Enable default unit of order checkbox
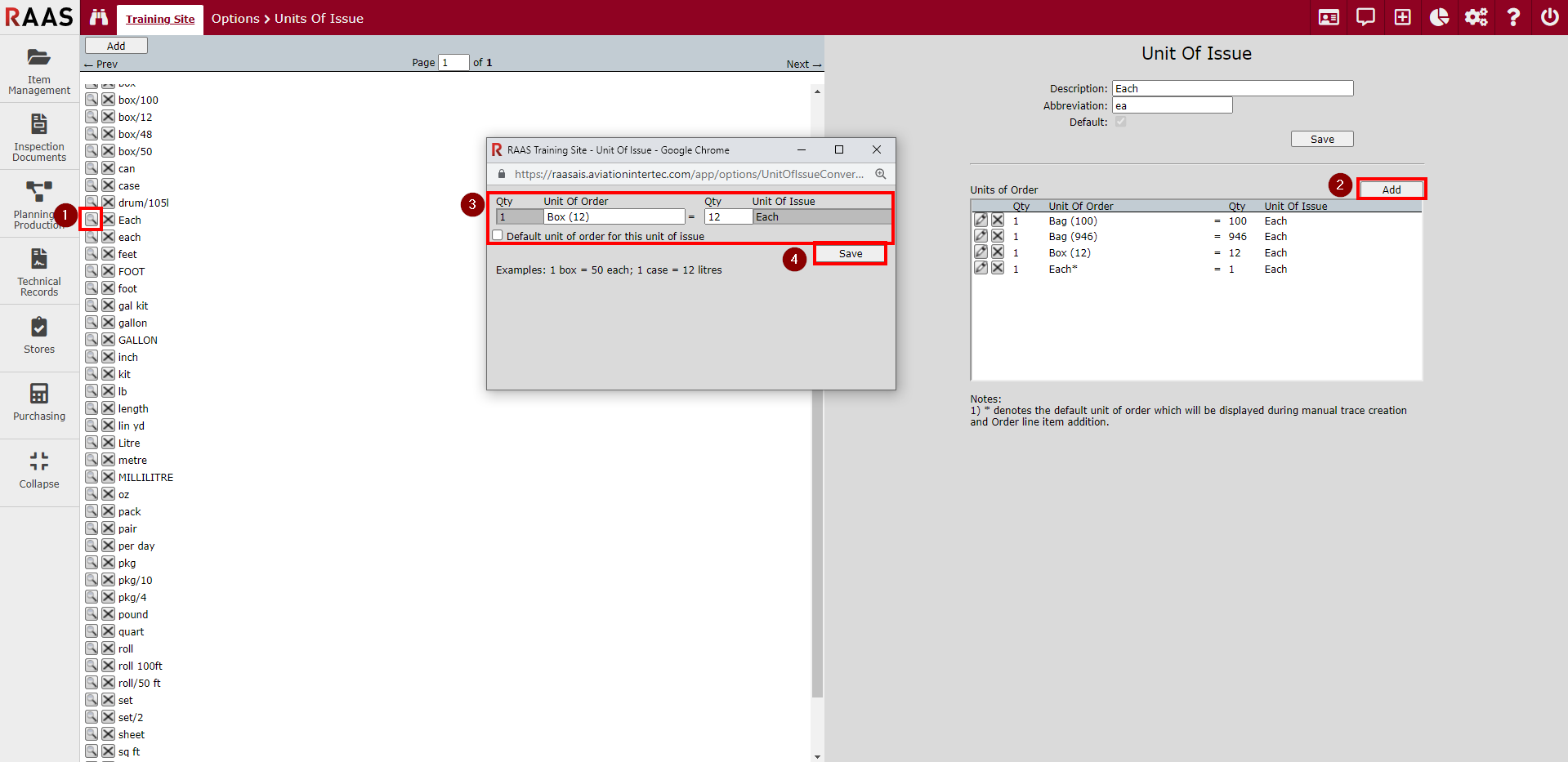This screenshot has width=1568, height=762. pyautogui.click(x=498, y=235)
